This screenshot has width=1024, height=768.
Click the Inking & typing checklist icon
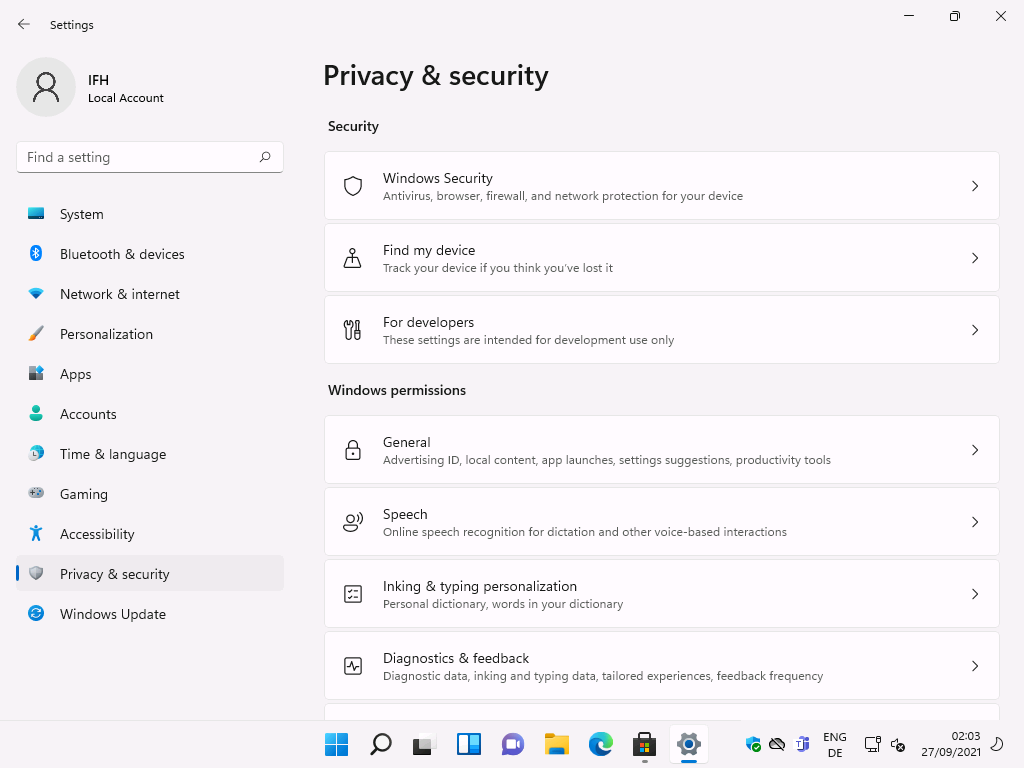click(x=353, y=594)
